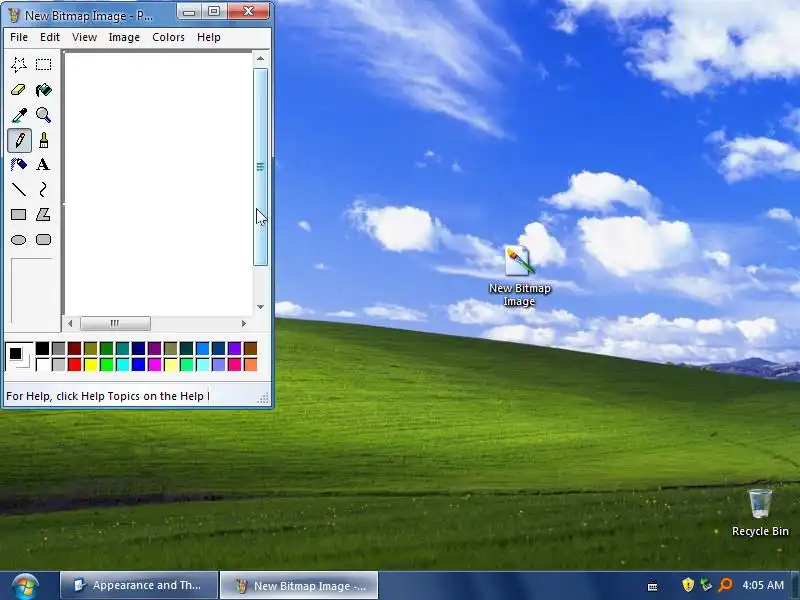This screenshot has width=800, height=600.
Task: Select the Recycle Bin desktop icon
Action: [760, 513]
